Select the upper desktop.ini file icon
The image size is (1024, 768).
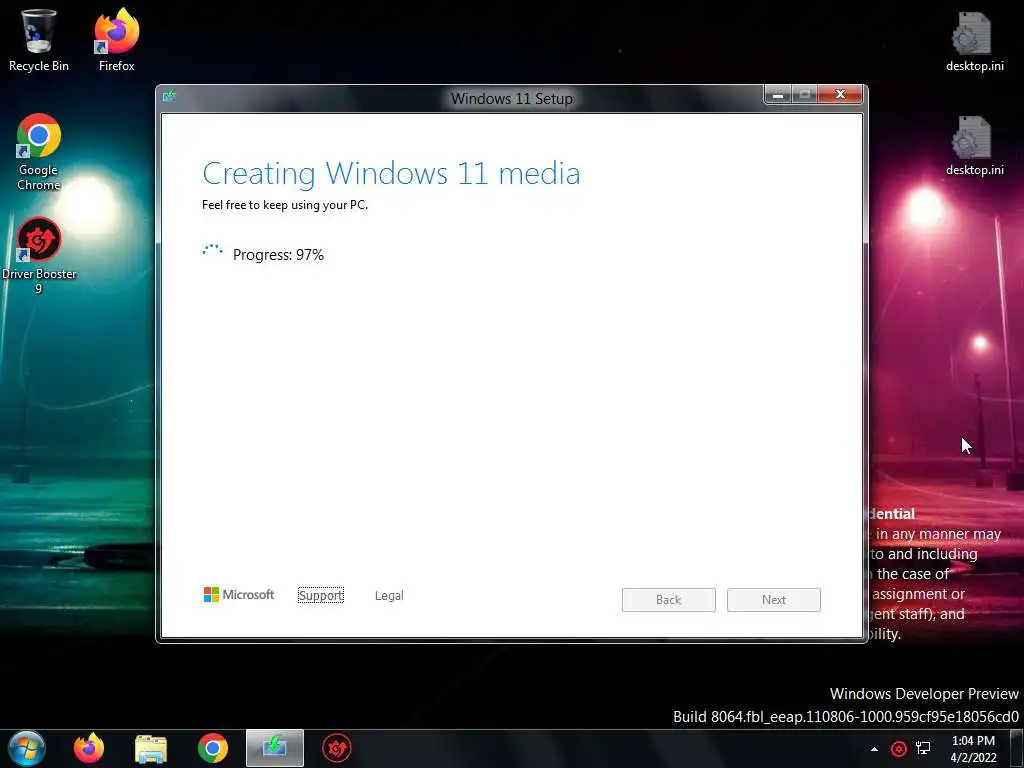[974, 41]
